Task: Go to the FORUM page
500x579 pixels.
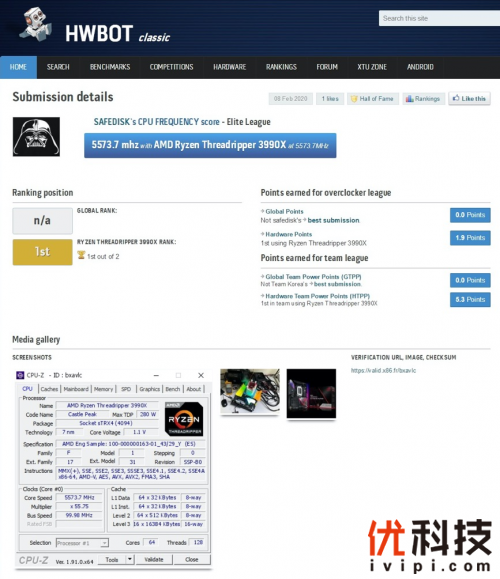Action: (x=327, y=67)
